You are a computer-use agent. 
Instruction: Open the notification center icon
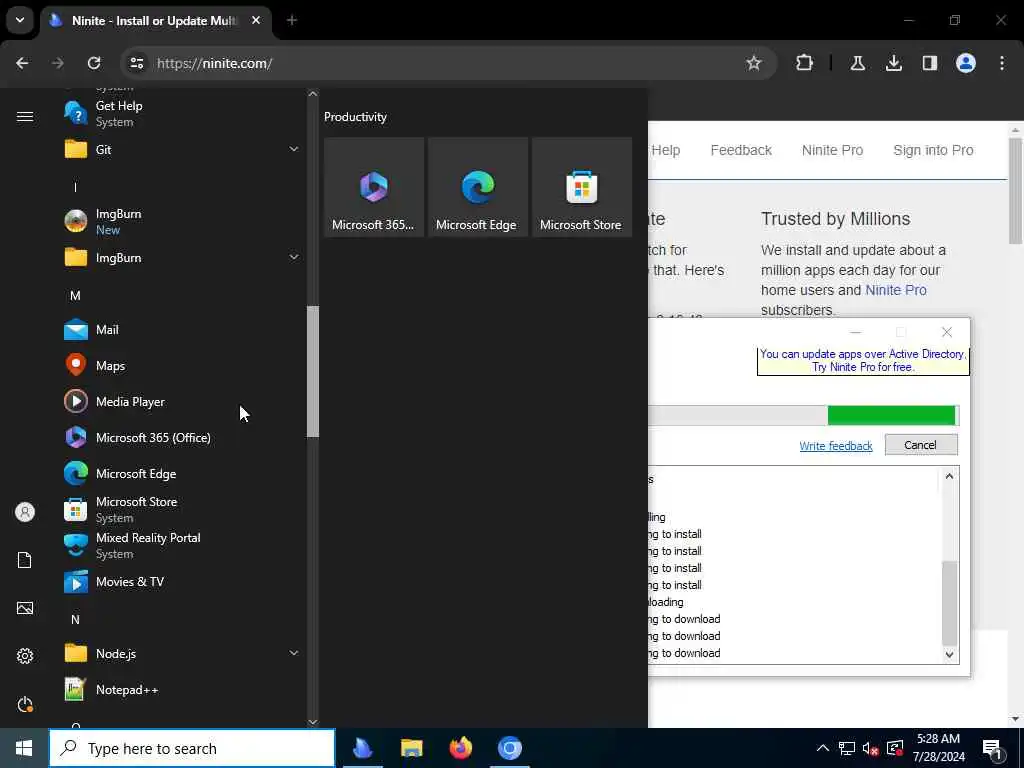click(x=993, y=749)
